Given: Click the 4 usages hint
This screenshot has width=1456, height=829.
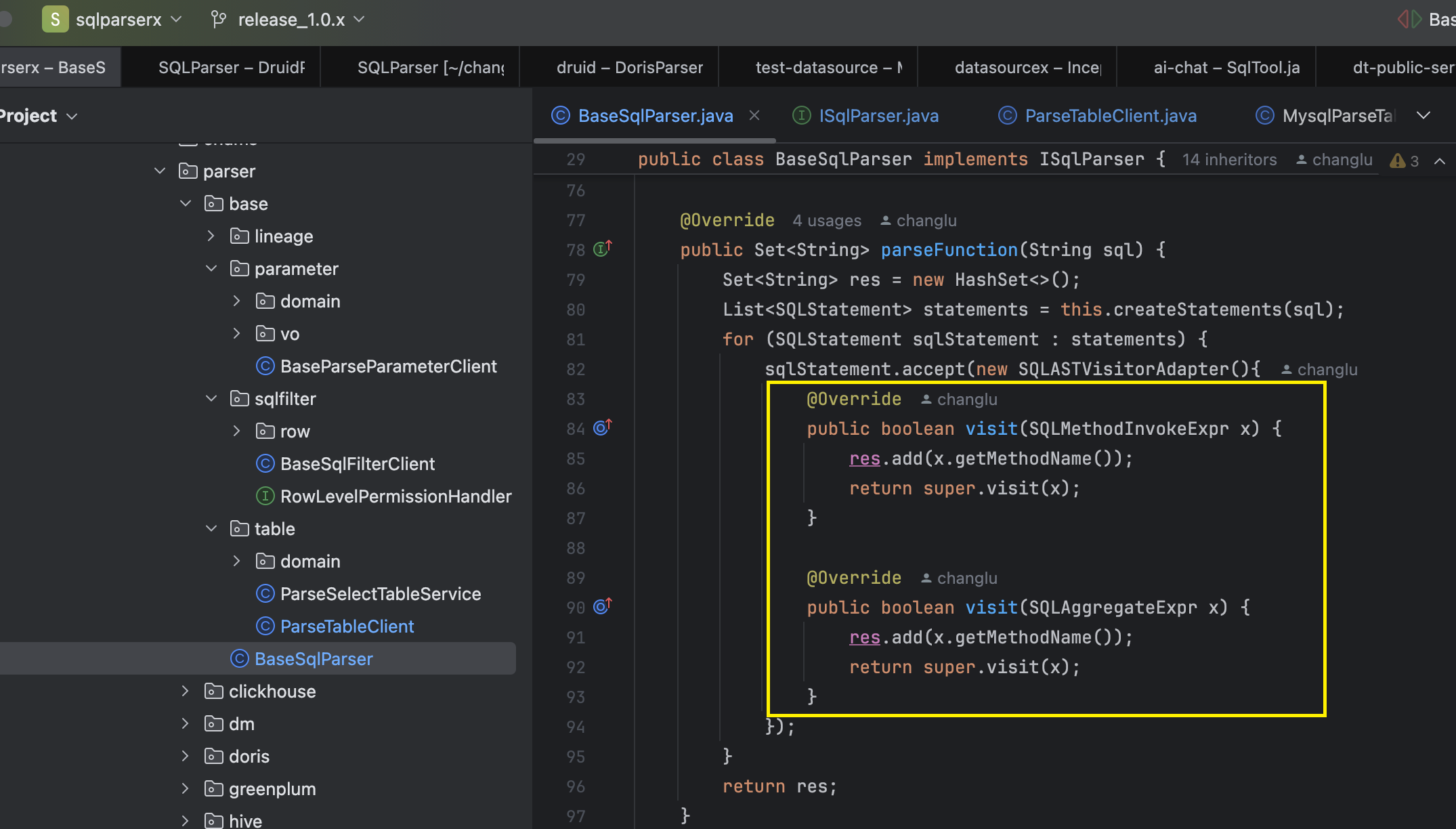Looking at the screenshot, I should (827, 221).
